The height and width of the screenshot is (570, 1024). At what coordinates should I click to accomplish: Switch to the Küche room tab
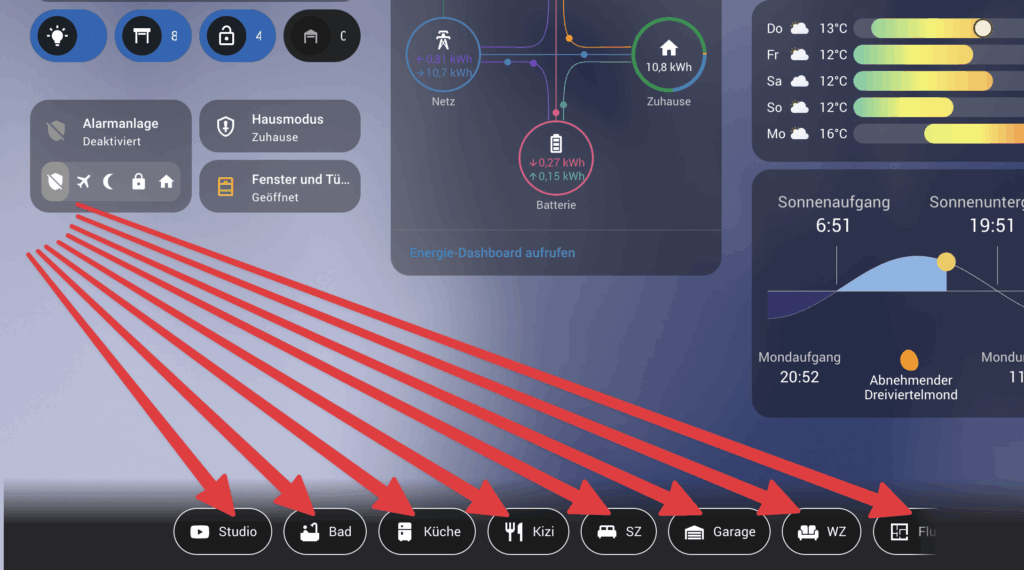pyautogui.click(x=426, y=532)
